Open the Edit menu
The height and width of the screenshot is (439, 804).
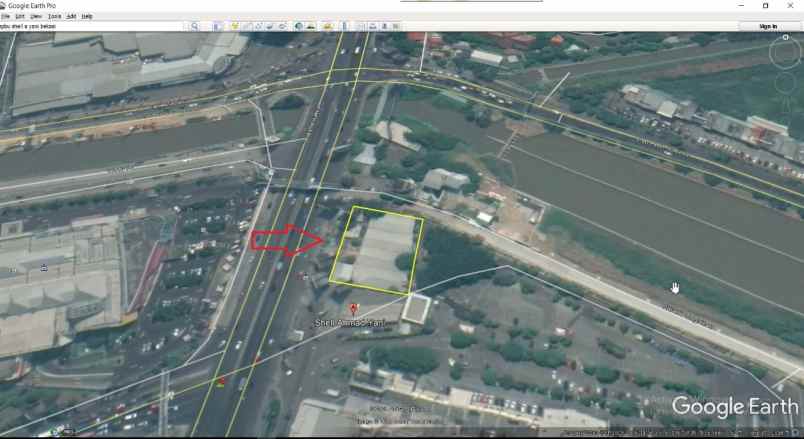20,16
